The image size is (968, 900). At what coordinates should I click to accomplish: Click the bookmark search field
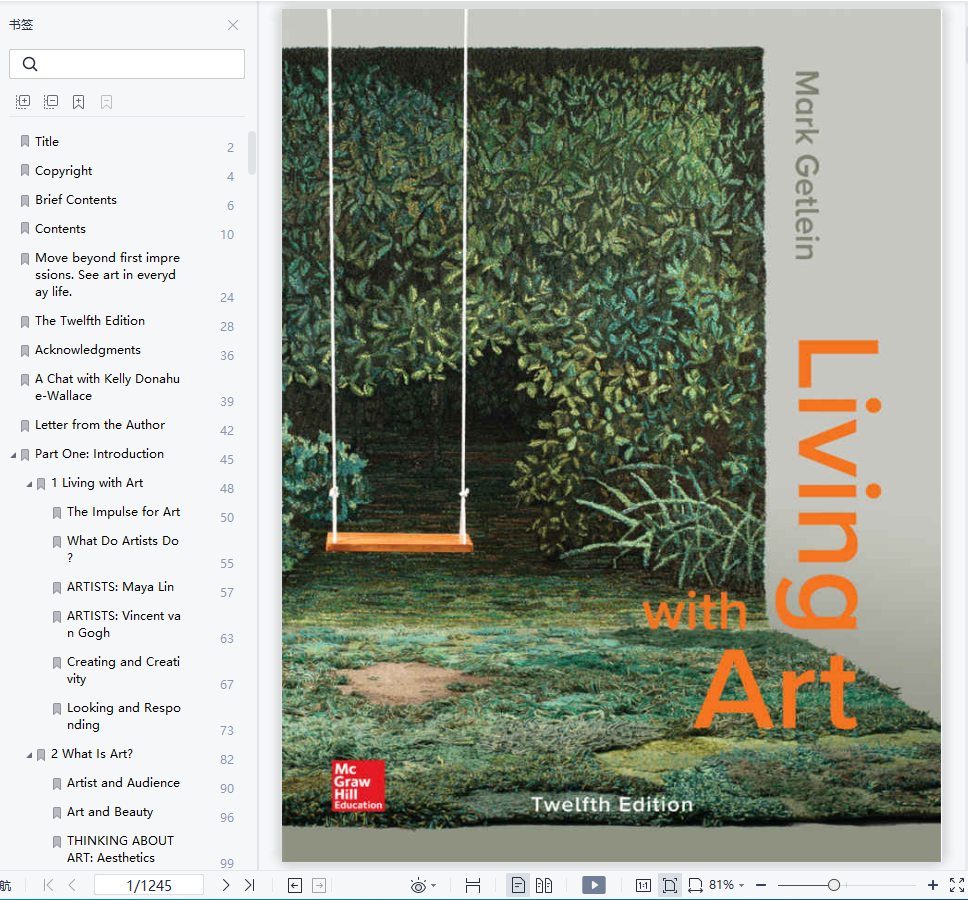click(127, 64)
